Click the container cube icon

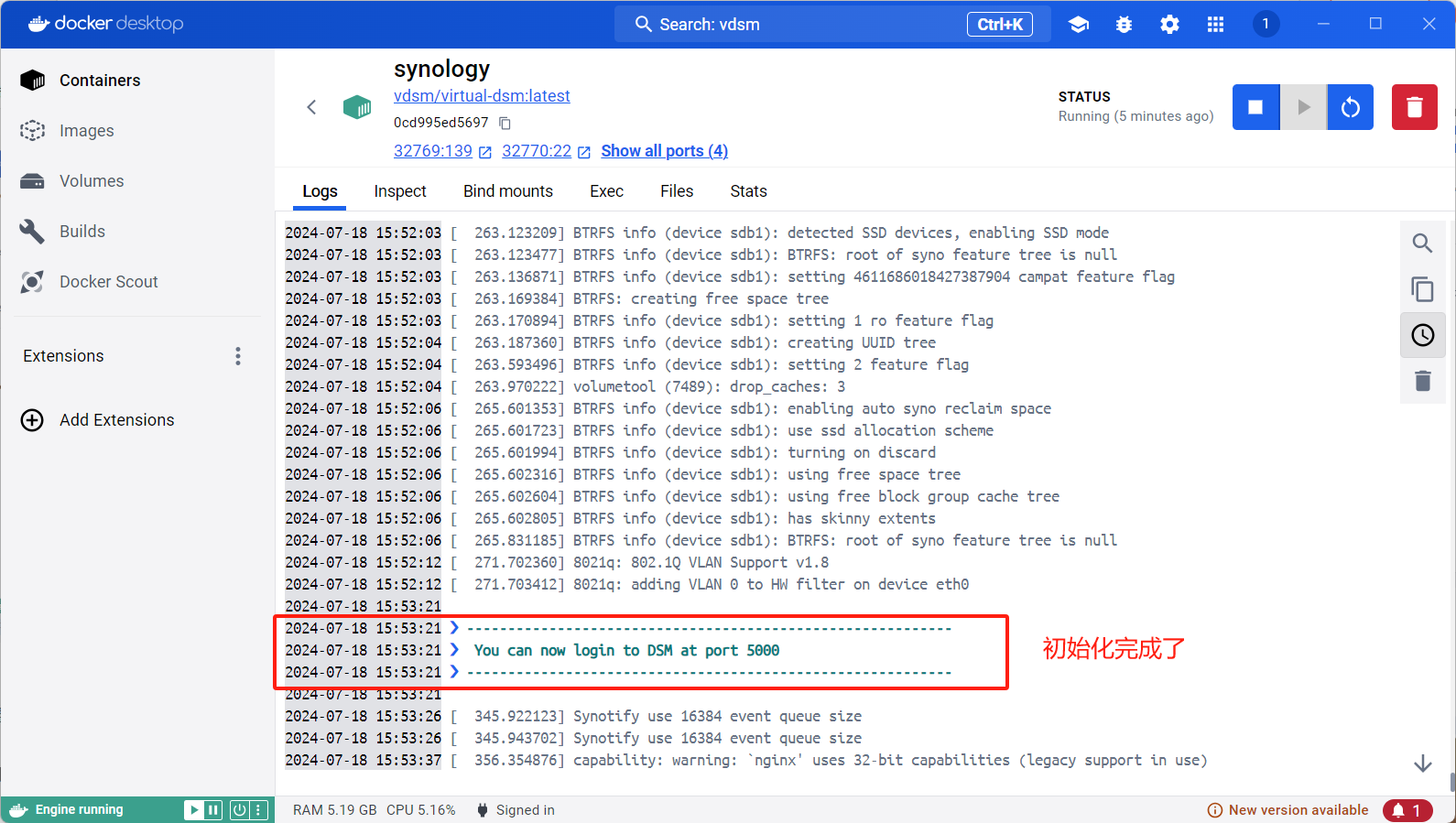click(357, 107)
